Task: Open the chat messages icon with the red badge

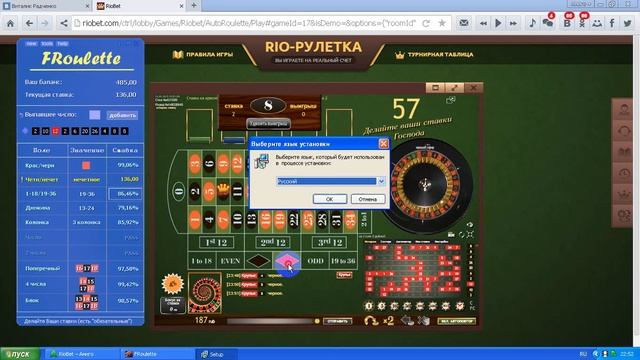Action: 548,22
